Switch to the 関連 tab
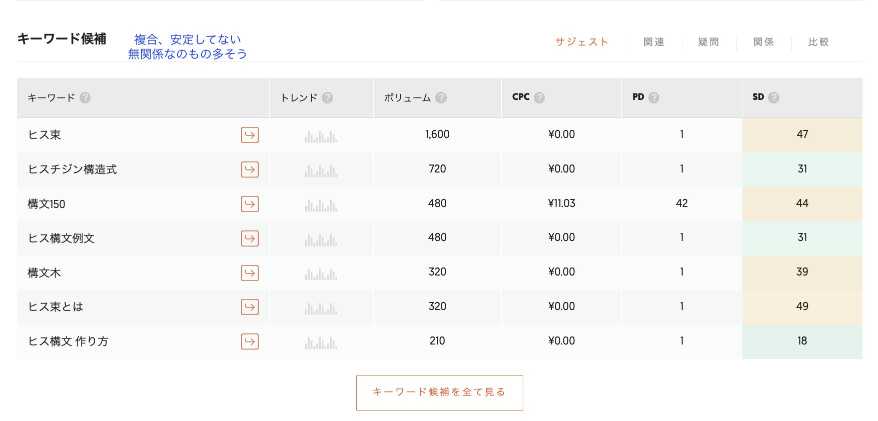Image resolution: width=878 pixels, height=421 pixels. coord(653,42)
